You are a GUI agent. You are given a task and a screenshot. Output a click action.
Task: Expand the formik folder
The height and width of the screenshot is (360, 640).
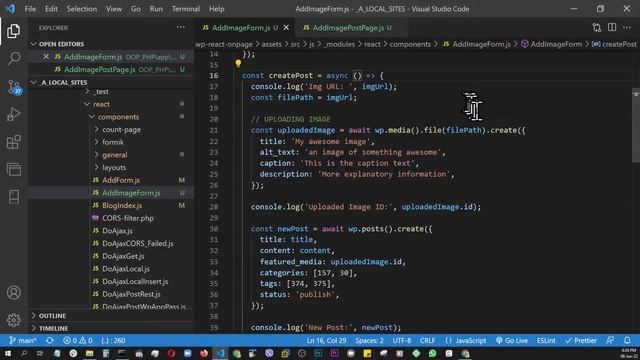[x=113, y=142]
